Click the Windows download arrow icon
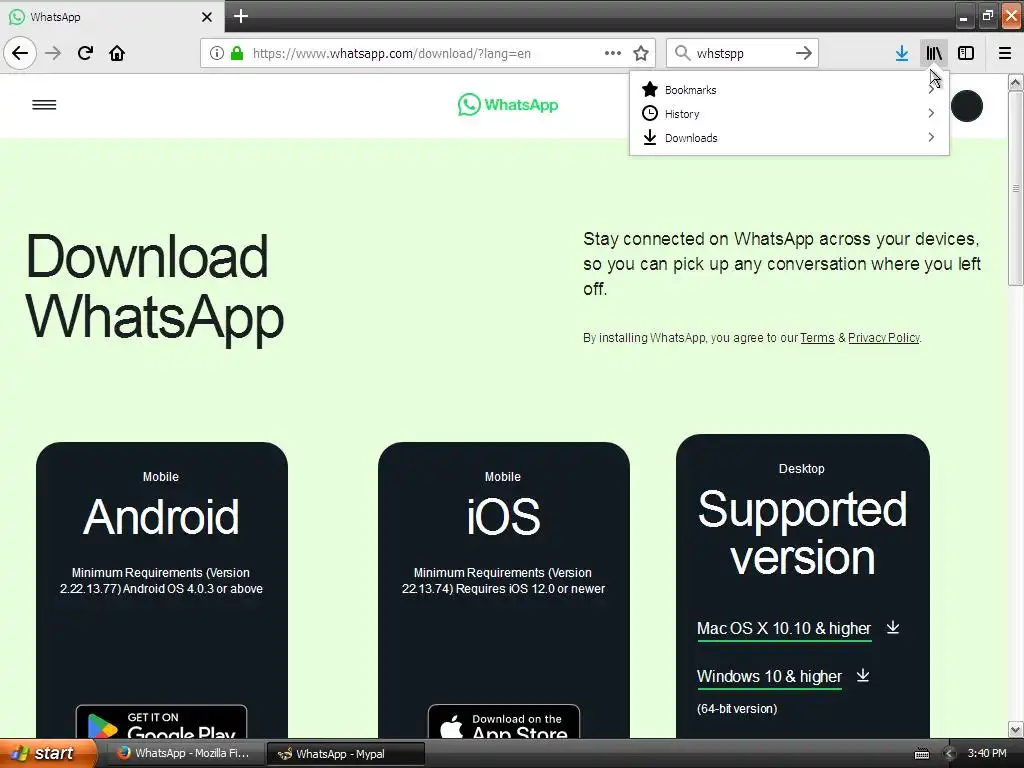 863,675
